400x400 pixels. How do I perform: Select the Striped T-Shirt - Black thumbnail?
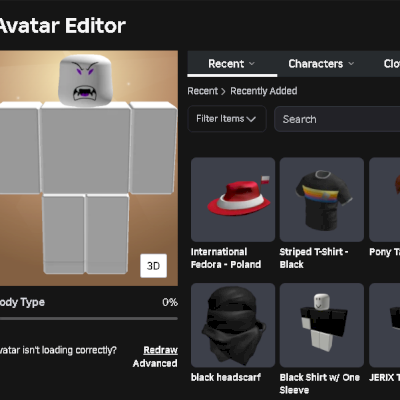(x=322, y=200)
